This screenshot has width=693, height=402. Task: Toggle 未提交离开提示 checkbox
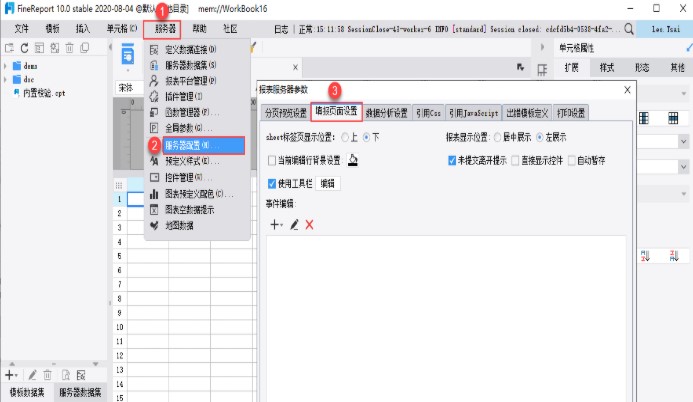click(452, 160)
